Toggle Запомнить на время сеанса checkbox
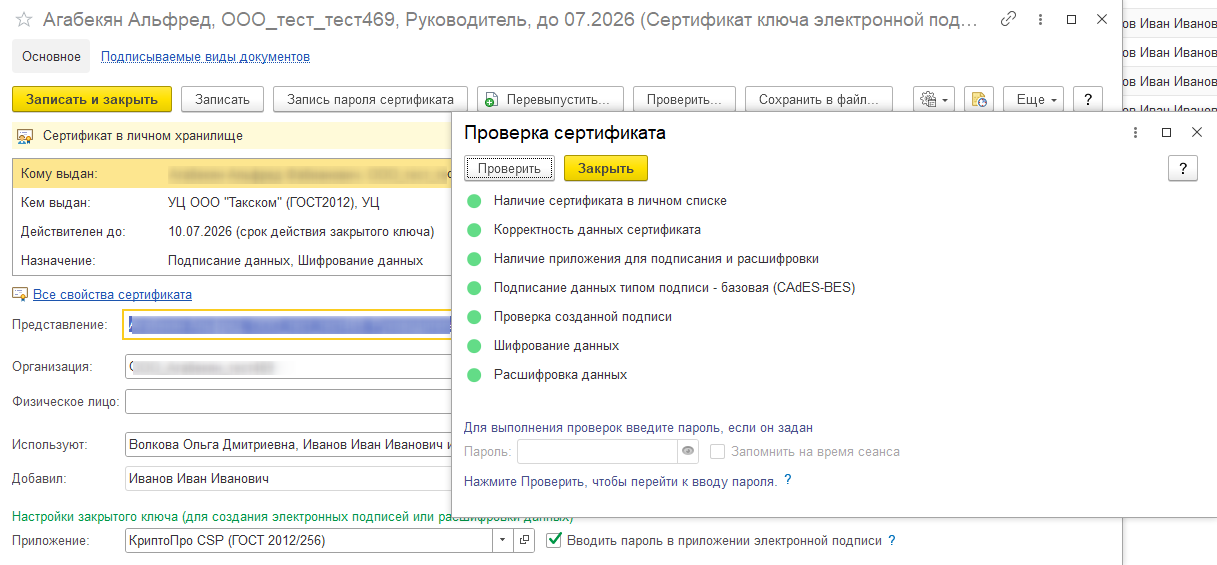The image size is (1217, 565). [717, 452]
